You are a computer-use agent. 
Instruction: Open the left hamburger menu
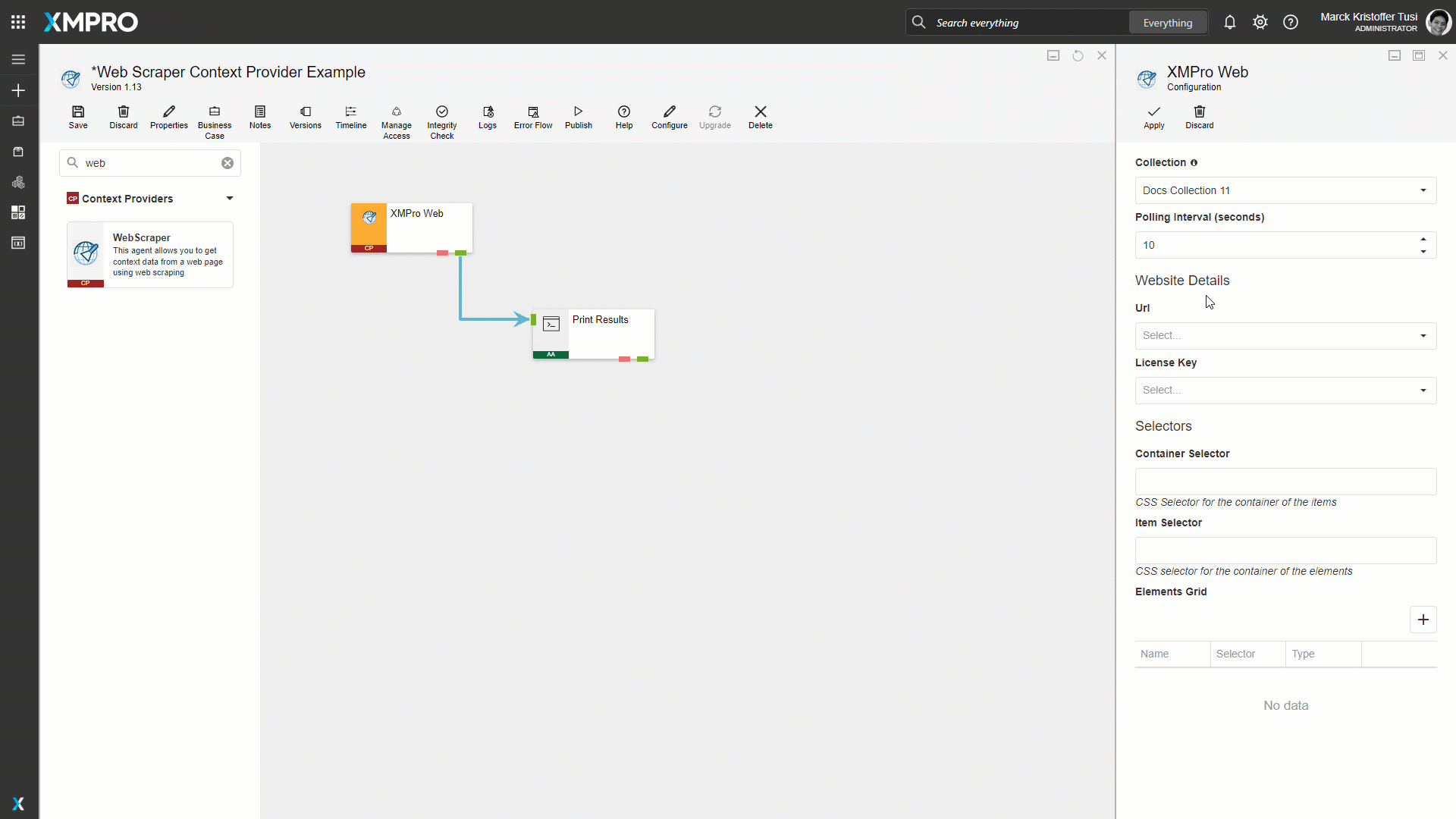coord(18,59)
